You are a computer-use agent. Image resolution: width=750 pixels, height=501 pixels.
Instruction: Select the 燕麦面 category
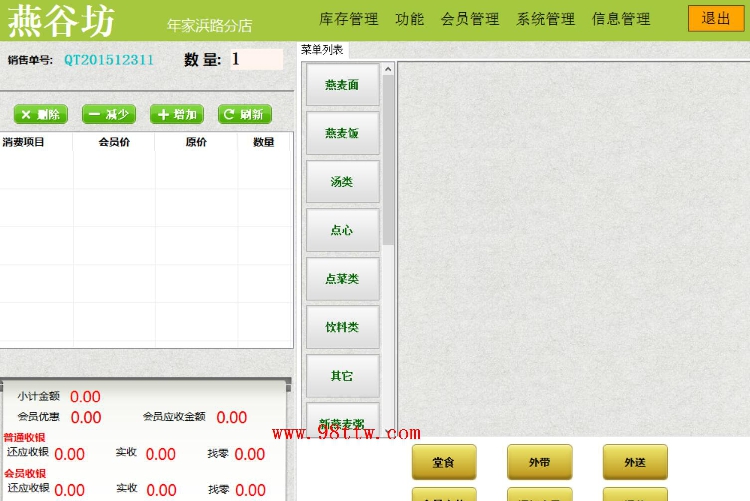coord(342,85)
